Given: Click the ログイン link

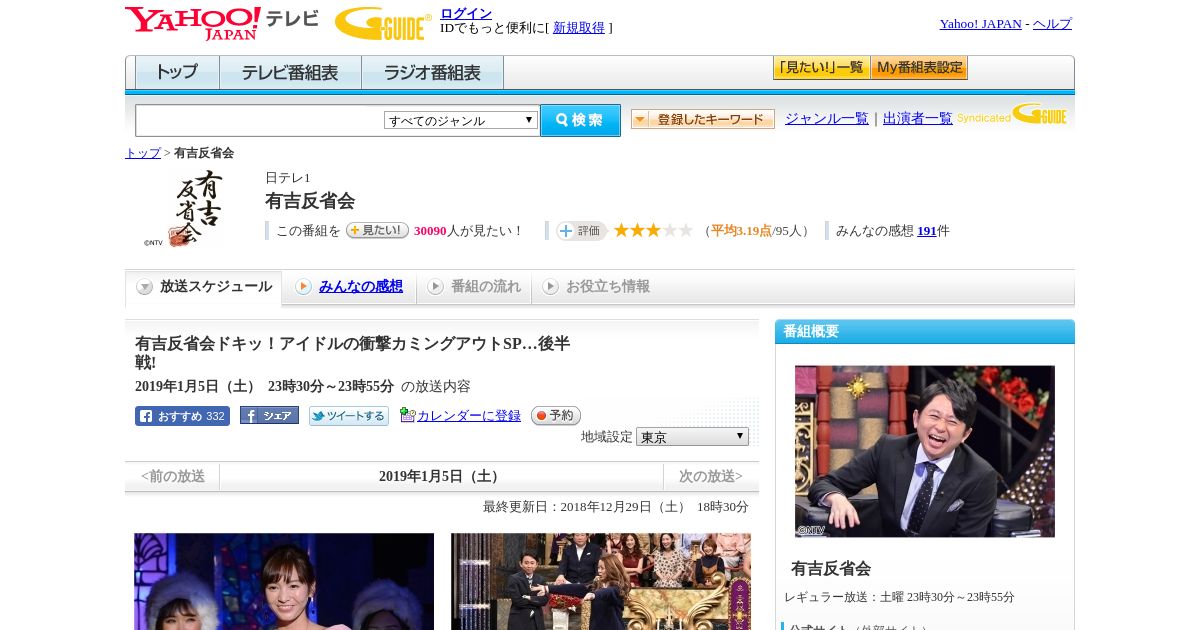Looking at the screenshot, I should [466, 13].
